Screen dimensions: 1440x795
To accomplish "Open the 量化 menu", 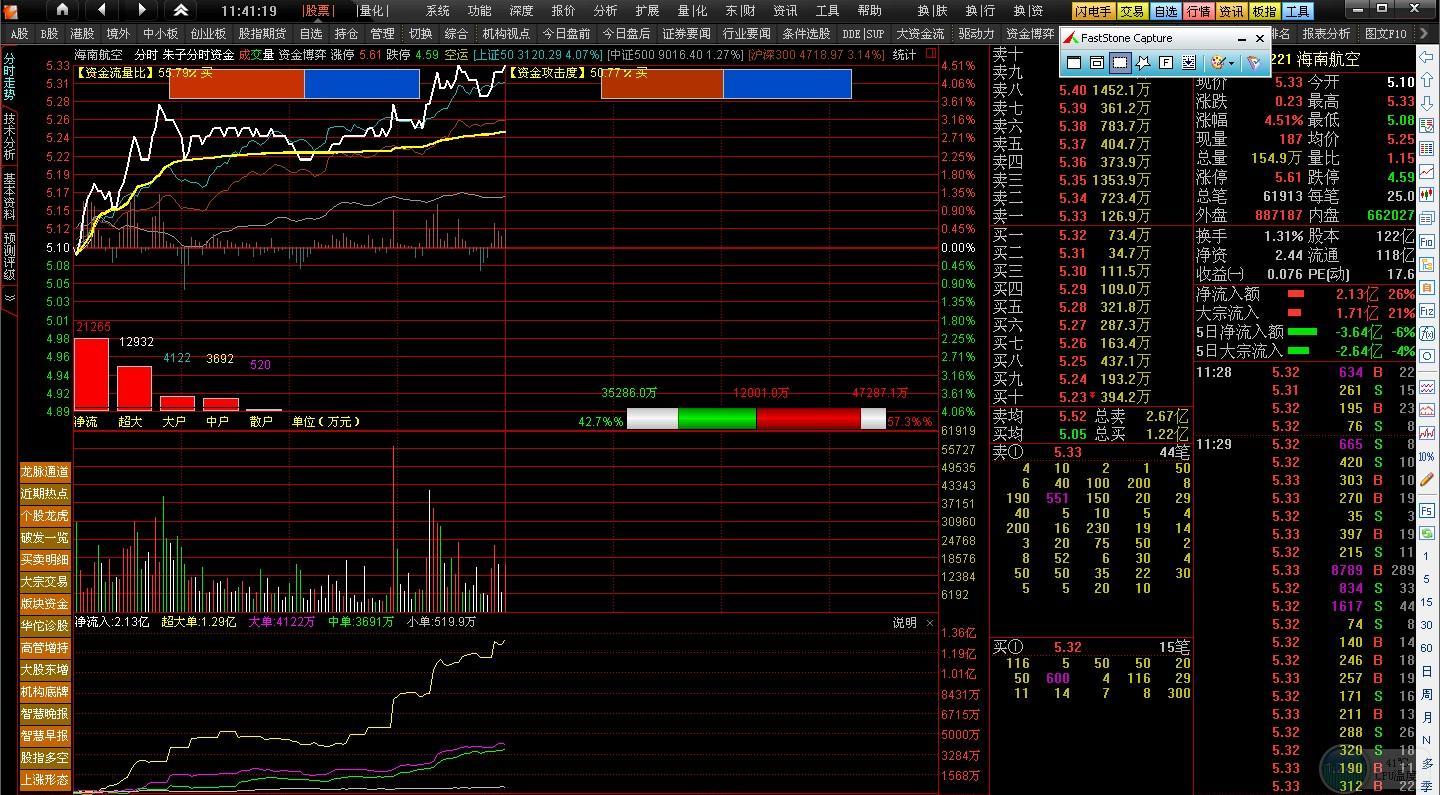I will pyautogui.click(x=372, y=11).
